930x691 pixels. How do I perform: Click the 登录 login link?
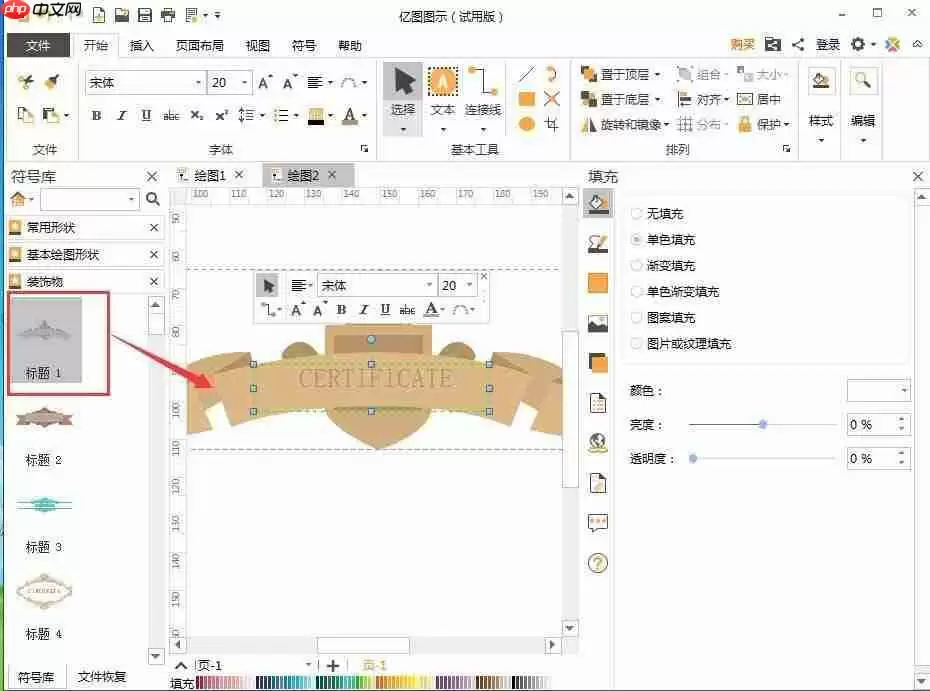click(x=826, y=45)
